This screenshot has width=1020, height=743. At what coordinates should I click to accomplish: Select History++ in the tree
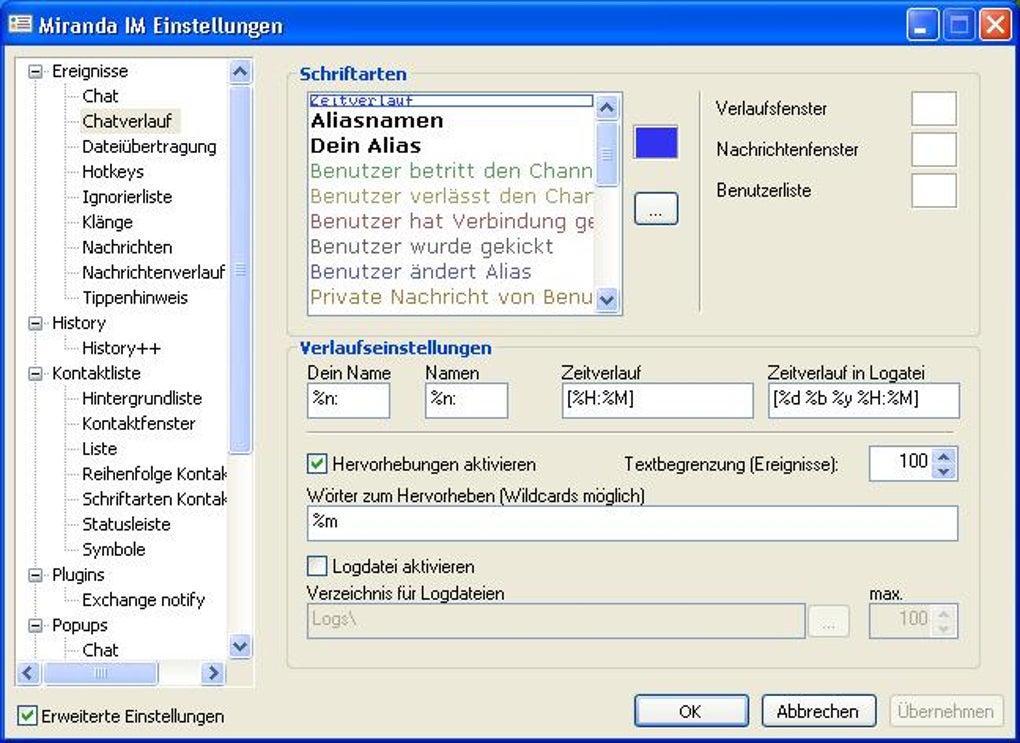coord(121,348)
